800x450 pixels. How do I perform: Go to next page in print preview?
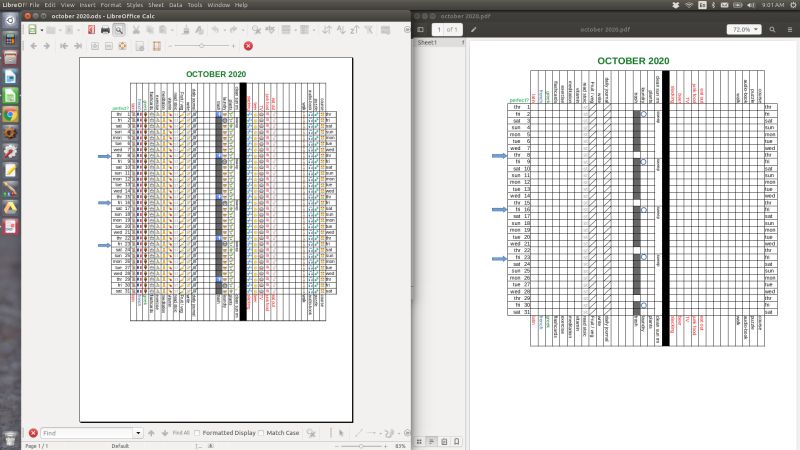coord(46,46)
